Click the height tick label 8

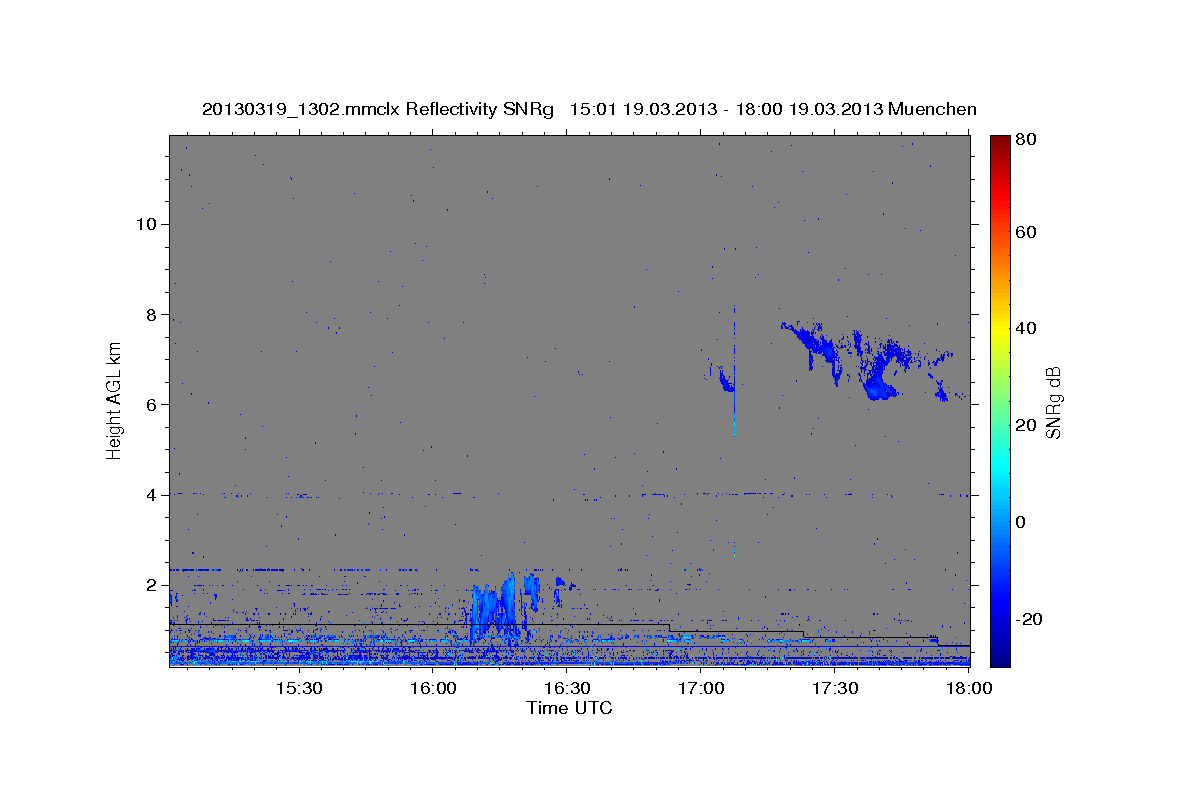(x=149, y=315)
